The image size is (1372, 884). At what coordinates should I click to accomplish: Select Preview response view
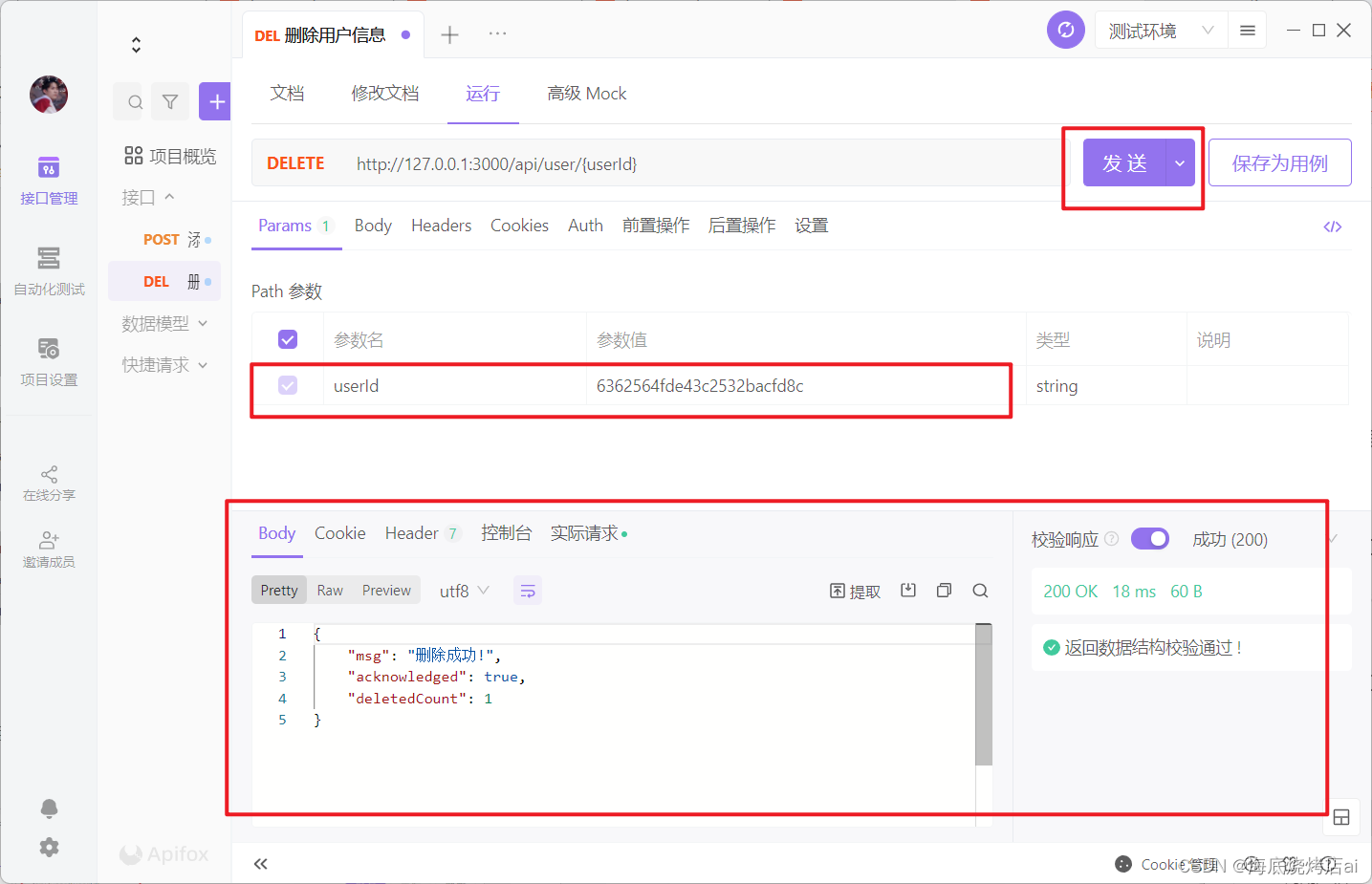pyautogui.click(x=386, y=591)
